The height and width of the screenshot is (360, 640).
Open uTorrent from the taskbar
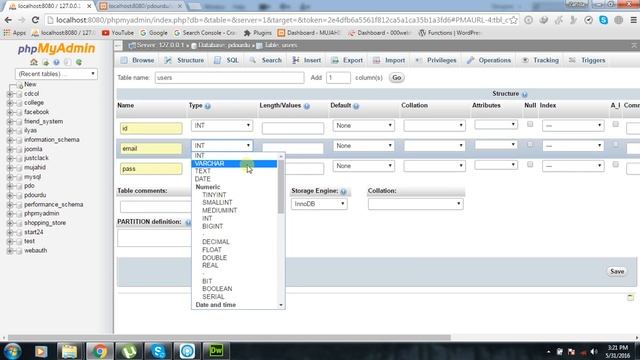click(129, 351)
